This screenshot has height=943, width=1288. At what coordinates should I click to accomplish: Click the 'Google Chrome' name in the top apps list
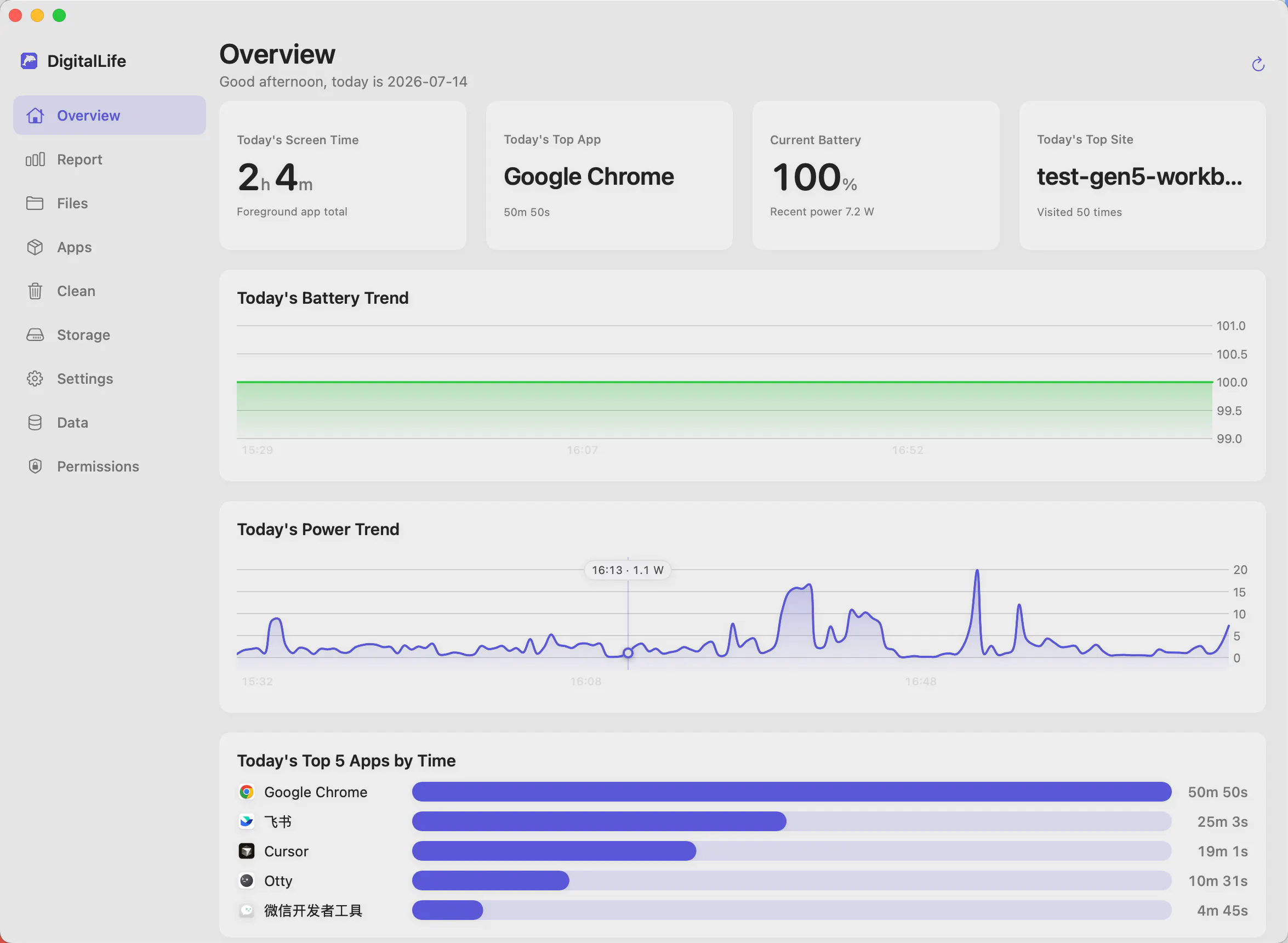tap(316, 792)
